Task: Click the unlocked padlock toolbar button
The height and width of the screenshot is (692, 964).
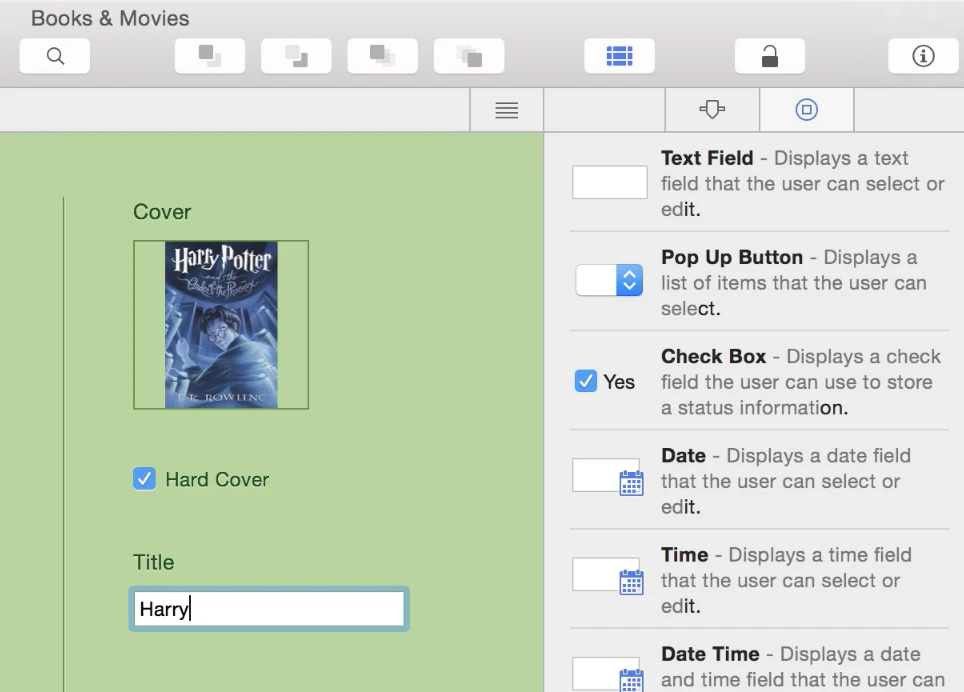Action: tap(770, 56)
